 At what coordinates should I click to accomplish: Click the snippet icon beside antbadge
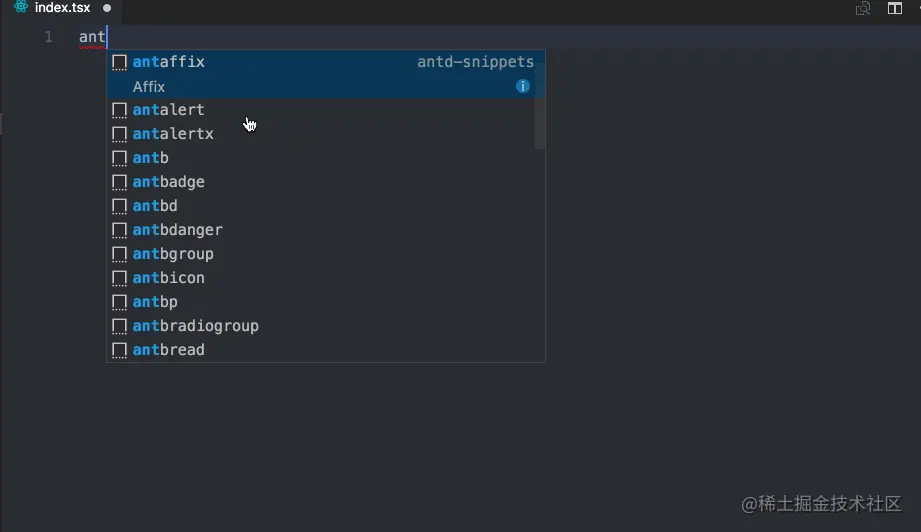click(120, 182)
